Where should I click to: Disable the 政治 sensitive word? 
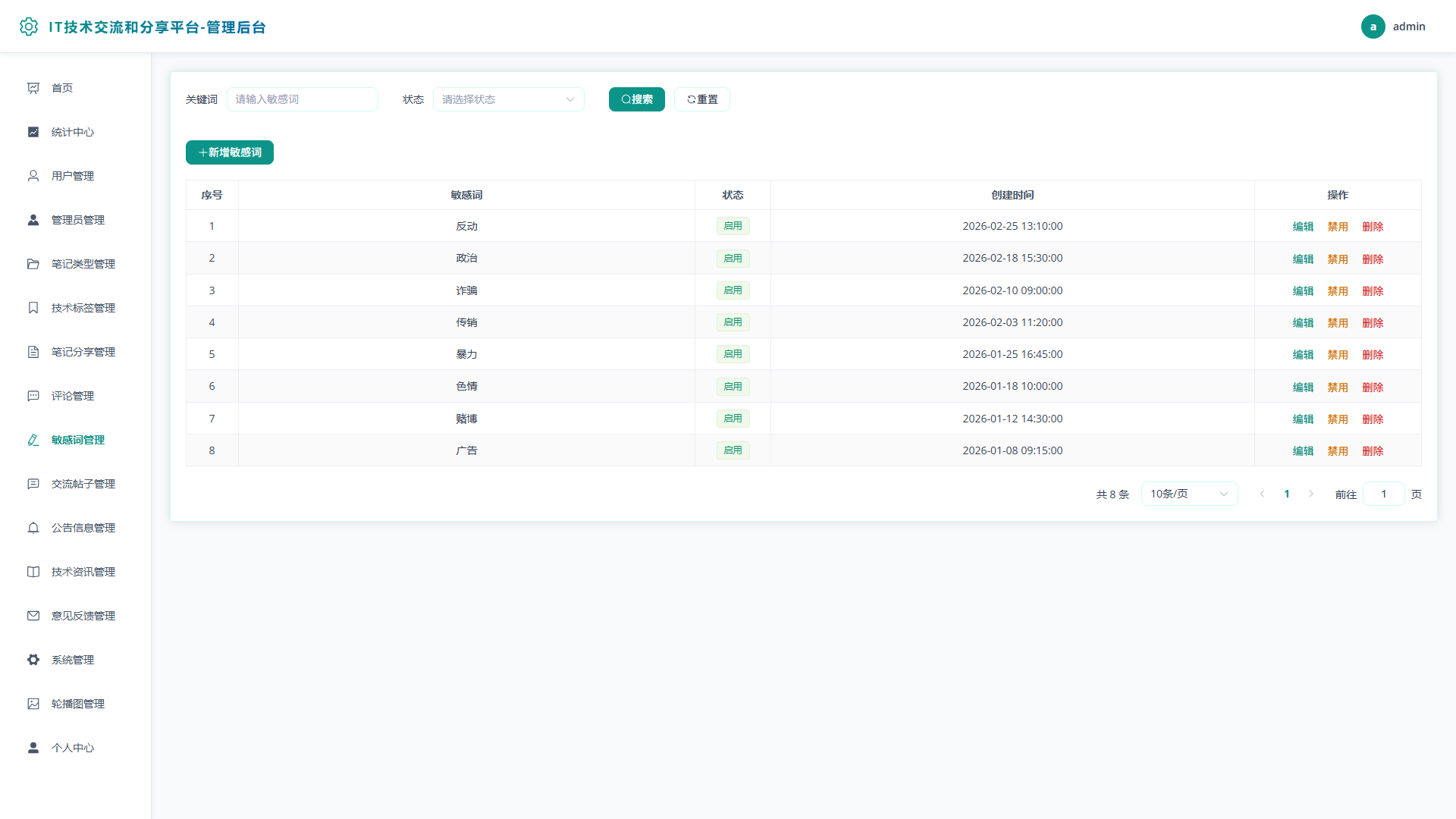(1338, 259)
